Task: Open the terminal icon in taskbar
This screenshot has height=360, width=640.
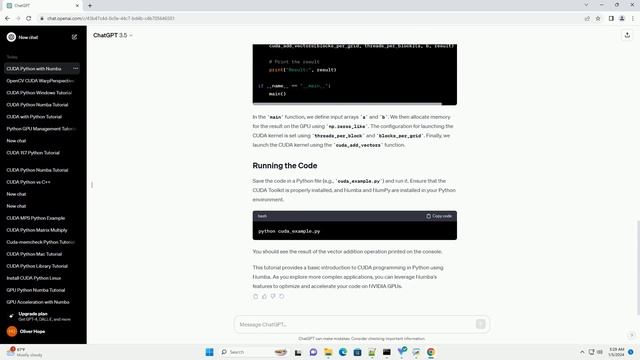Action: click(x=387, y=352)
